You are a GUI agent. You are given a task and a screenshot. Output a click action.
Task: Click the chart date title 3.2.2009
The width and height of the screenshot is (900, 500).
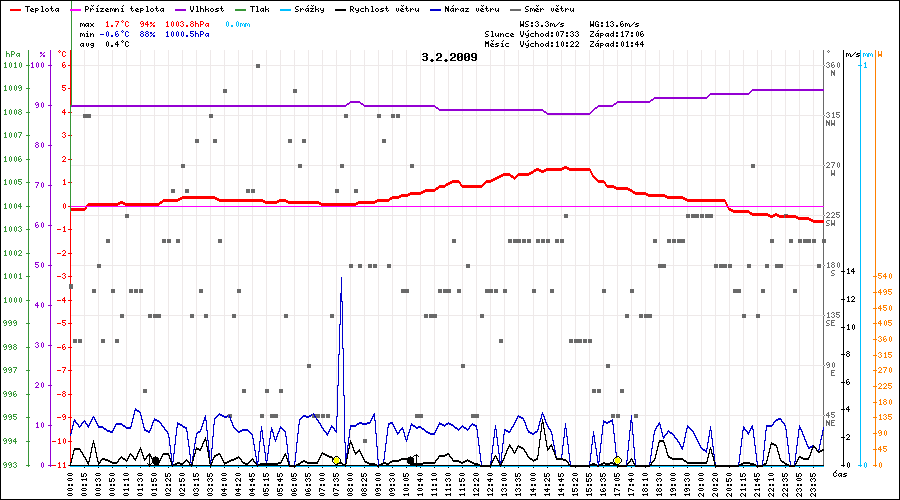(450, 57)
